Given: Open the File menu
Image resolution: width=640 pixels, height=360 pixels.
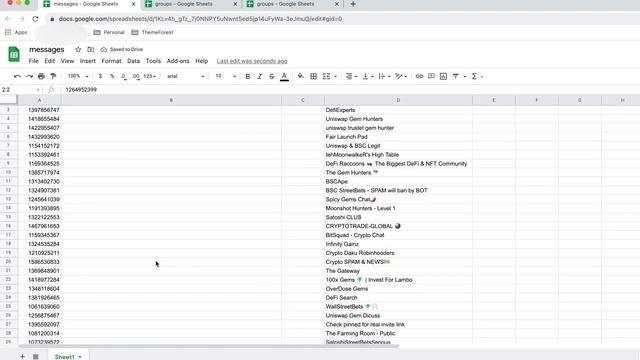Looking at the screenshot, I should click(x=33, y=61).
